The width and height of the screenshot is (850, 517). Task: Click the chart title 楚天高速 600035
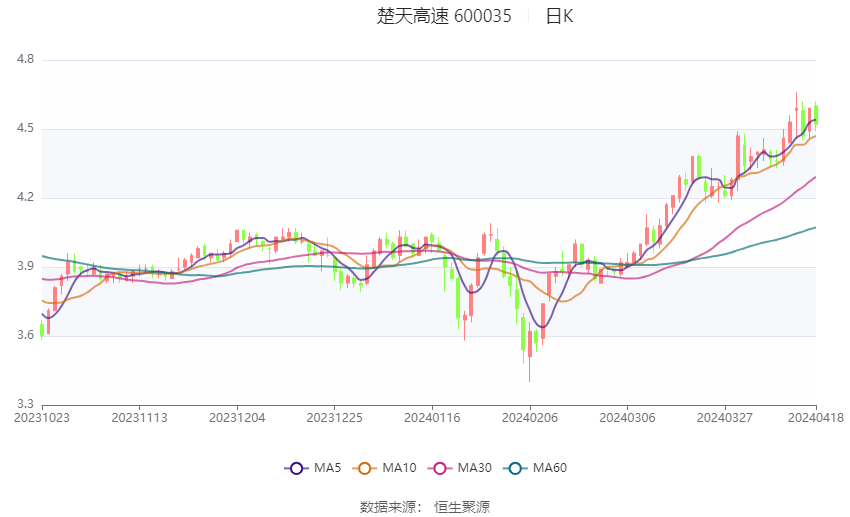coord(444,16)
